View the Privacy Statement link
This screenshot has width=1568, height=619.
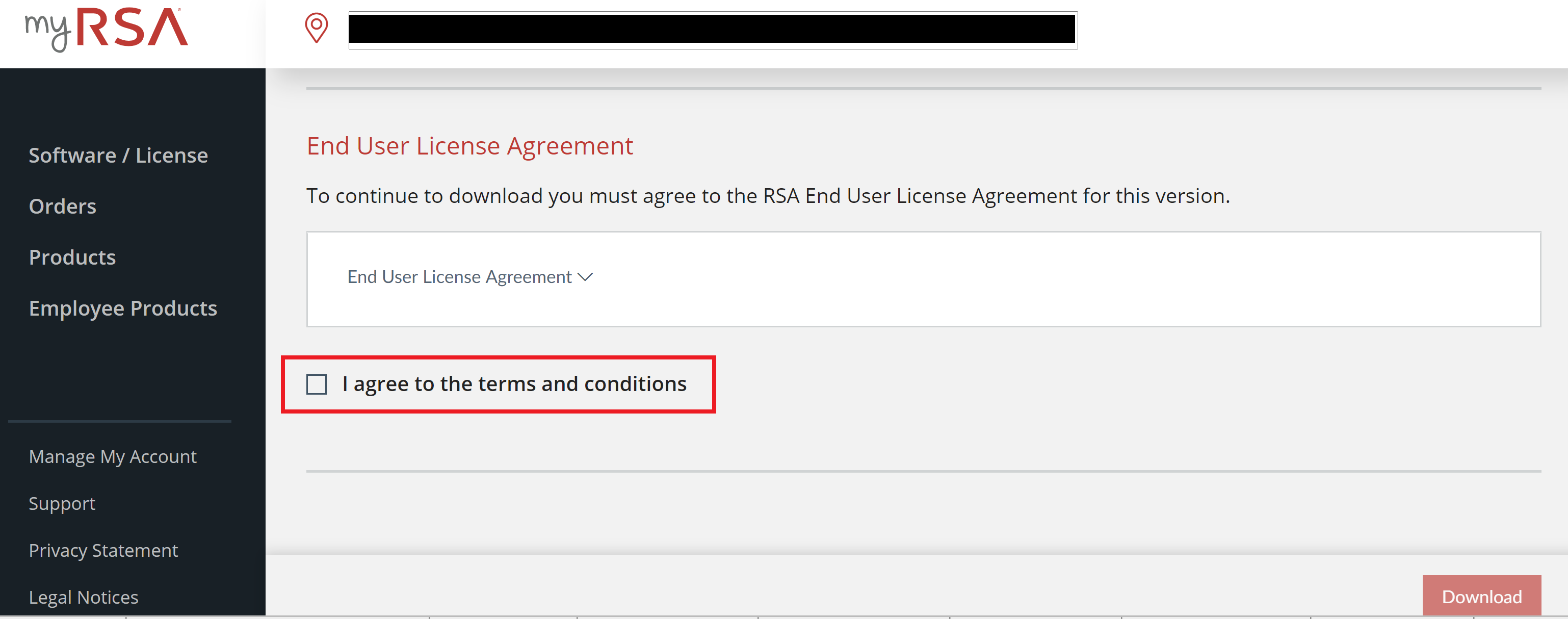tap(103, 550)
